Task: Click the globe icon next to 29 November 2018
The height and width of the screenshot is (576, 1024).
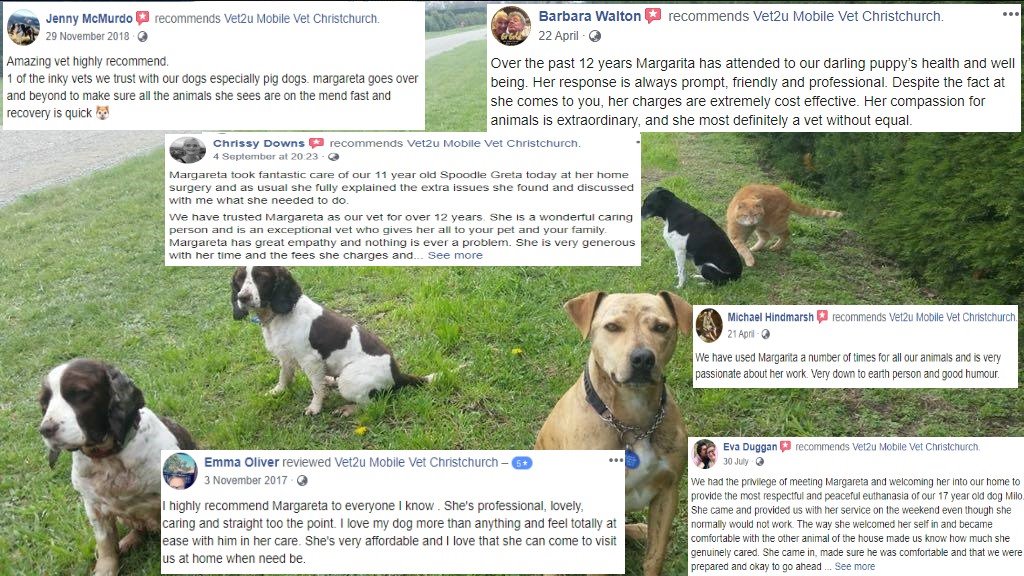Action: point(142,37)
